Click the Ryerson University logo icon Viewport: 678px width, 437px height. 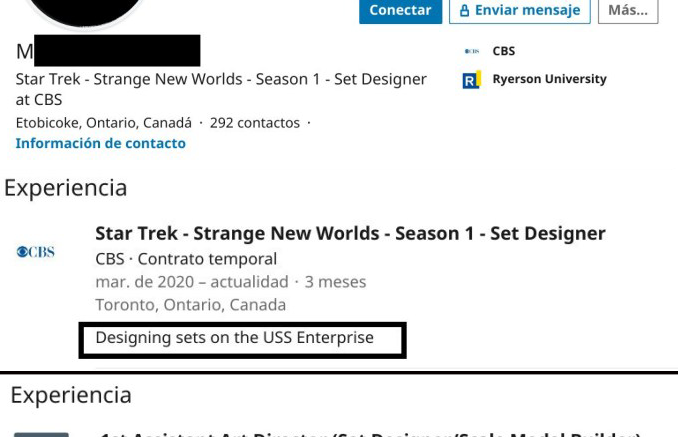(471, 80)
